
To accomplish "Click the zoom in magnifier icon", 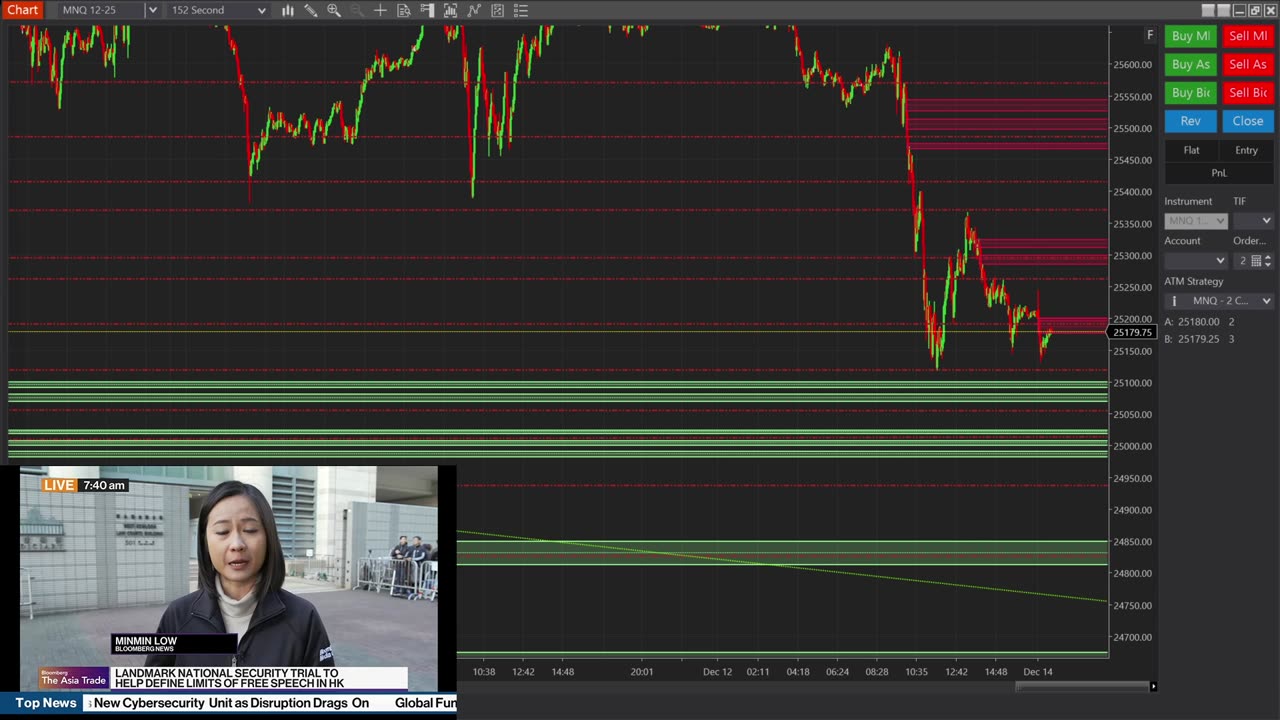I will point(334,10).
